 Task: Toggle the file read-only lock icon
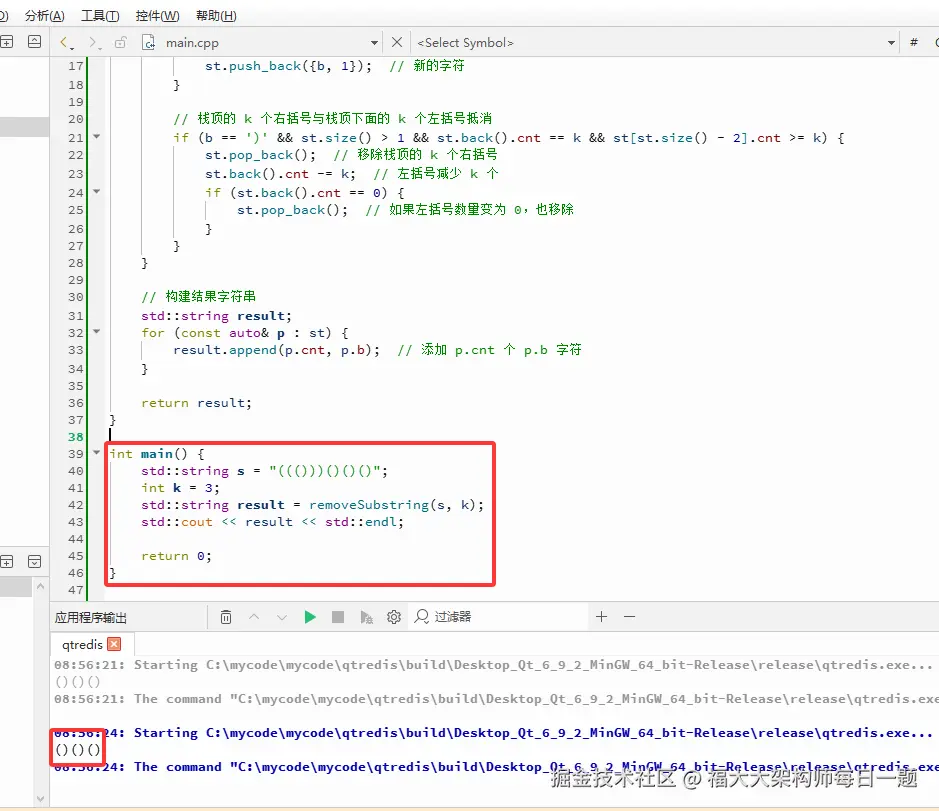(x=120, y=42)
